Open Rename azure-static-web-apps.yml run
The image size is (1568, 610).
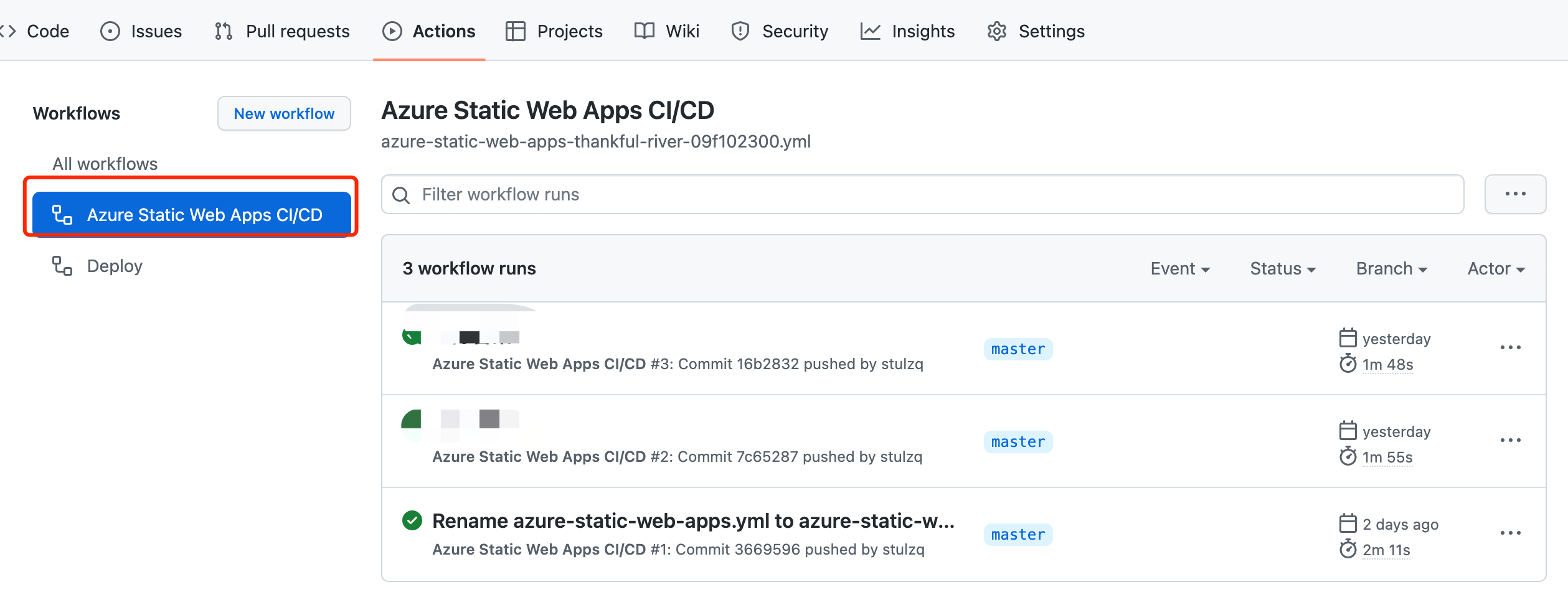(693, 521)
